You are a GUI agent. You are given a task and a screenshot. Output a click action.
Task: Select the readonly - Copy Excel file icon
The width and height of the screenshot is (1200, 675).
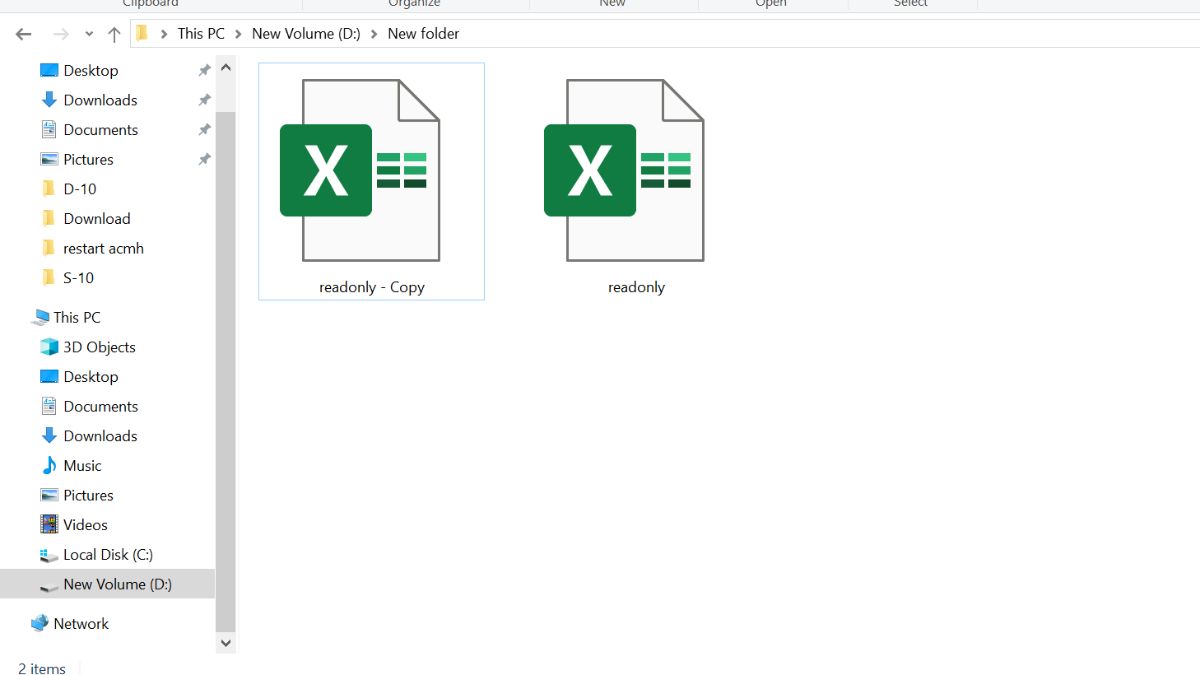coord(359,170)
